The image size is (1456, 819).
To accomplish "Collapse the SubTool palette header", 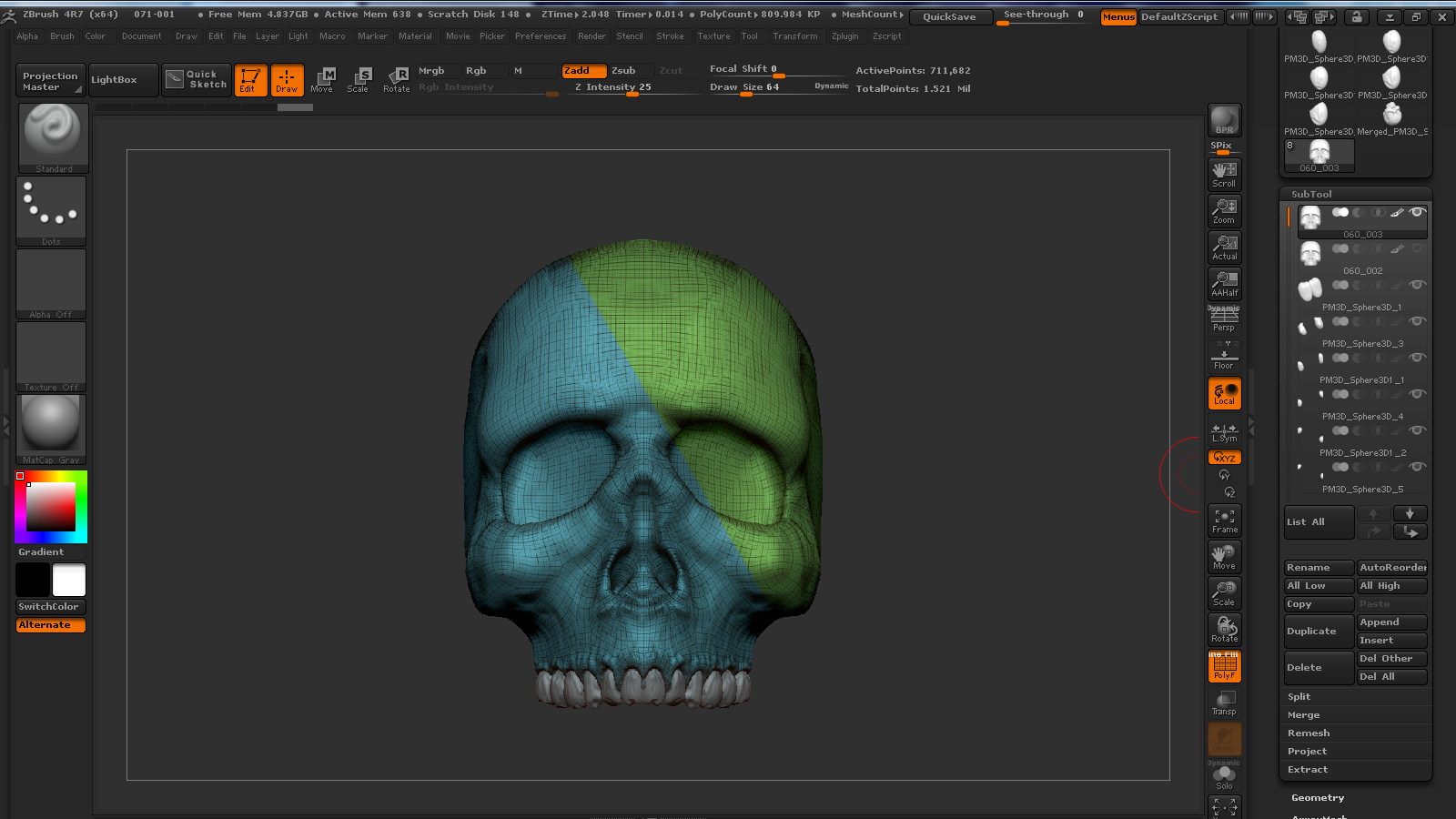I will pyautogui.click(x=1311, y=194).
